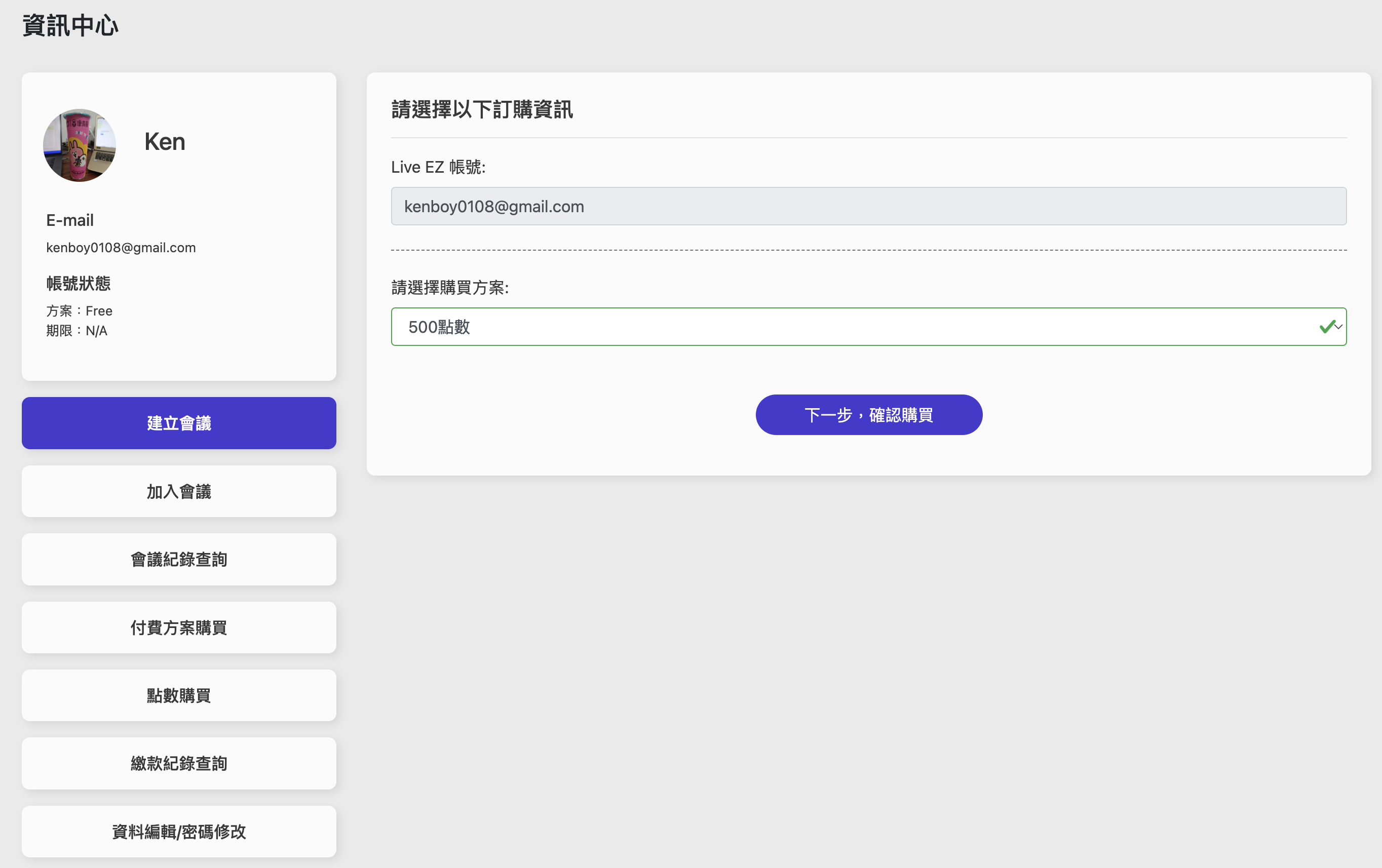
Task: Click the 建立會議 button
Action: pyautogui.click(x=178, y=423)
